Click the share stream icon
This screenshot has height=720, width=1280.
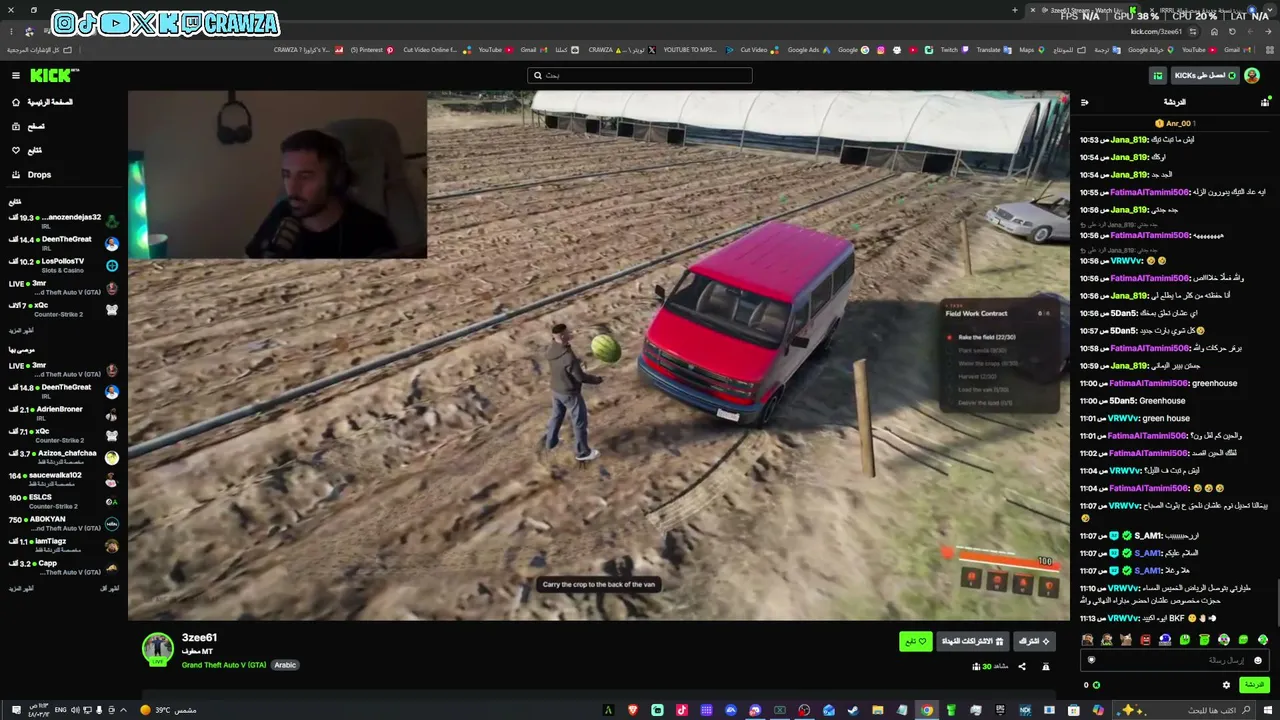(x=1022, y=666)
